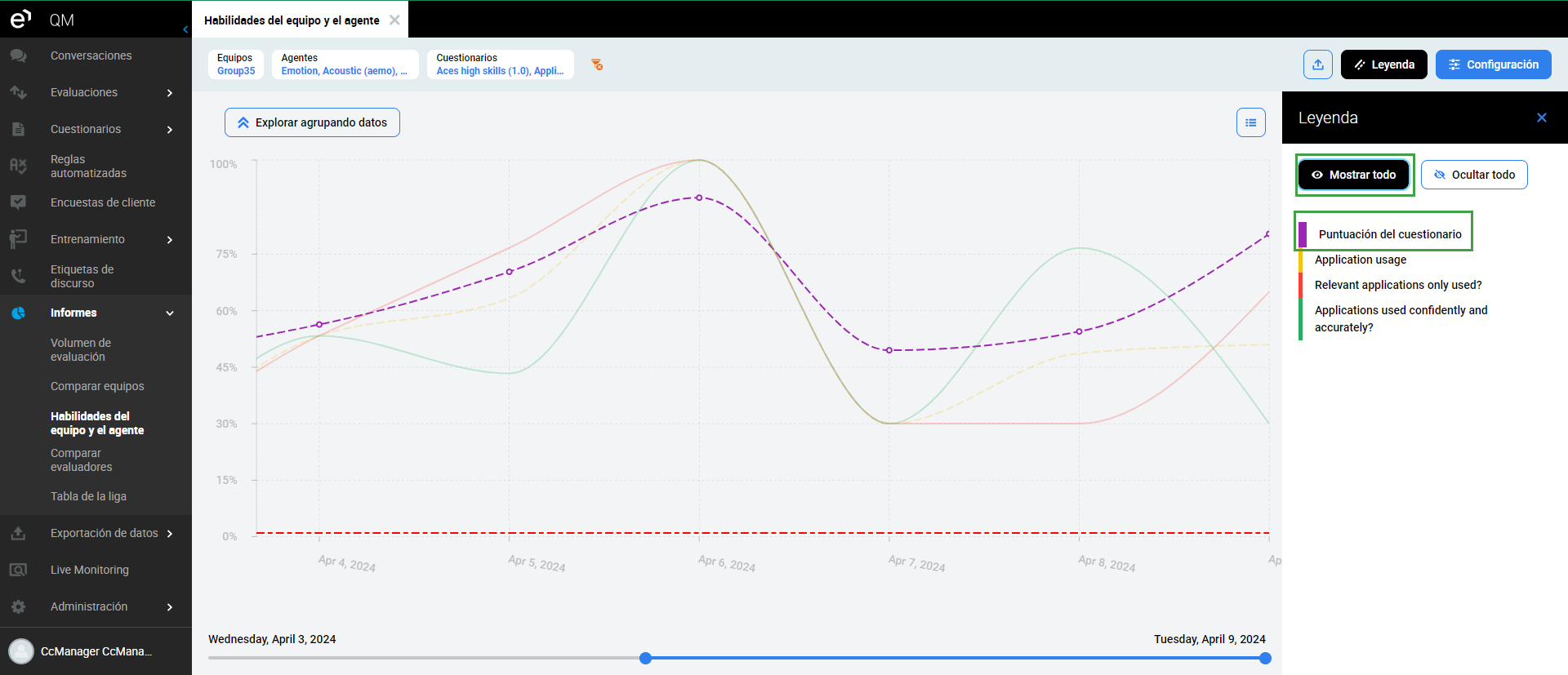Open the Agentes filter dropdown
The image size is (1568, 675).
click(x=345, y=64)
